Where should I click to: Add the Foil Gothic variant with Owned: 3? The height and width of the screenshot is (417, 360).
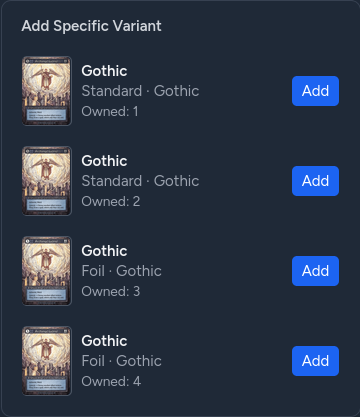coord(315,271)
